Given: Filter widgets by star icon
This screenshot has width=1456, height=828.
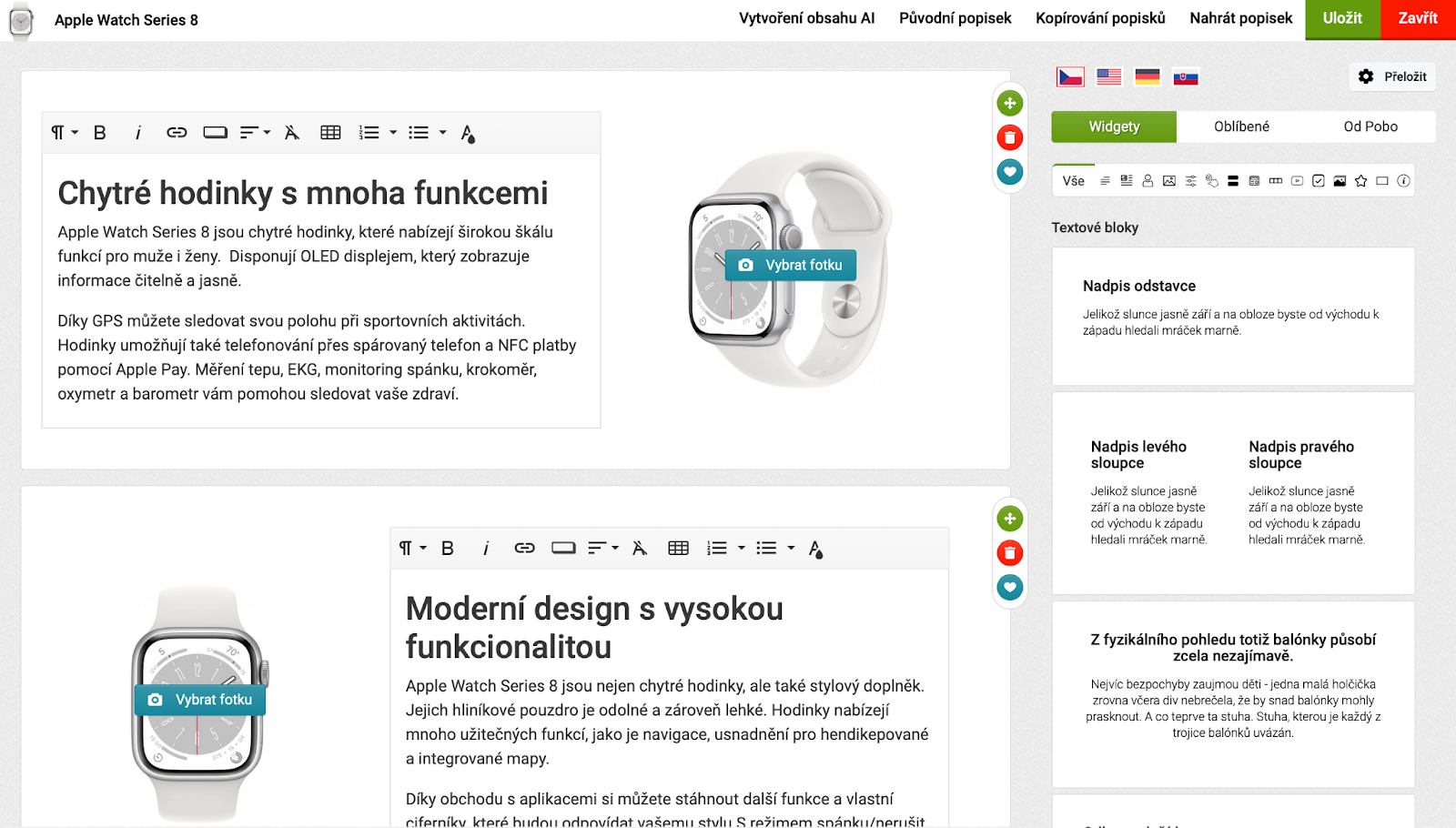Looking at the screenshot, I should pos(1361,181).
